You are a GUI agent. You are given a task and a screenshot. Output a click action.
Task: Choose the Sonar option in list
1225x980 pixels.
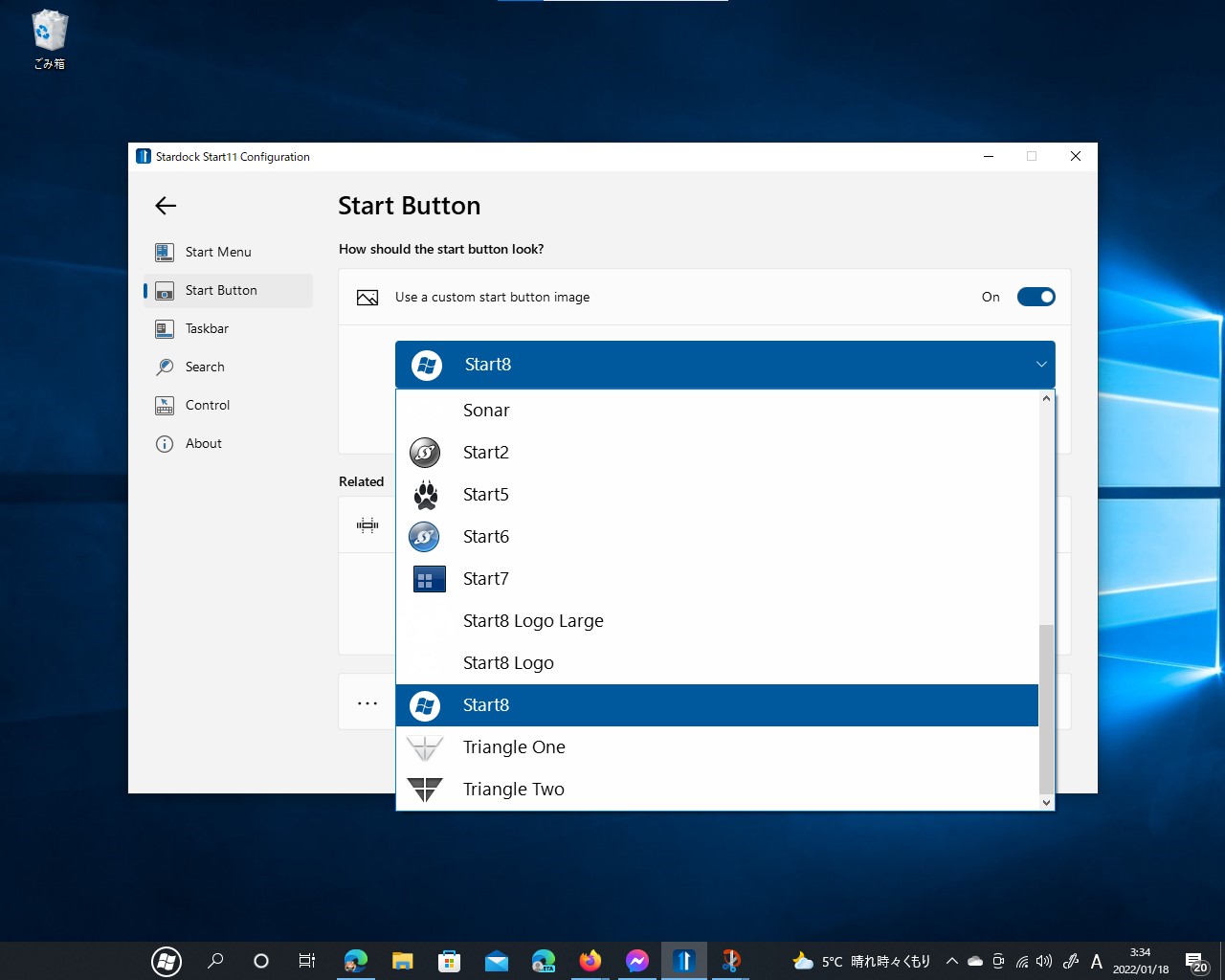click(486, 411)
